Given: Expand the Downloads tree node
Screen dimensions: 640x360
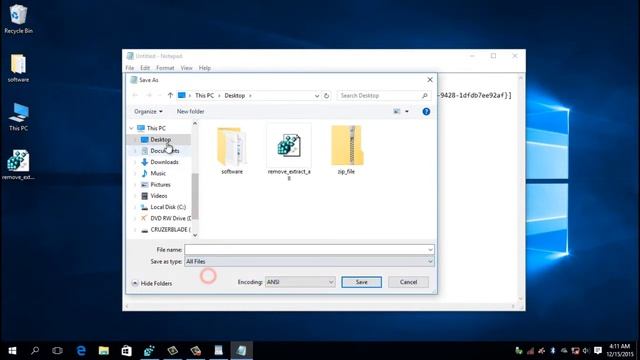Looking at the screenshot, I should [135, 162].
